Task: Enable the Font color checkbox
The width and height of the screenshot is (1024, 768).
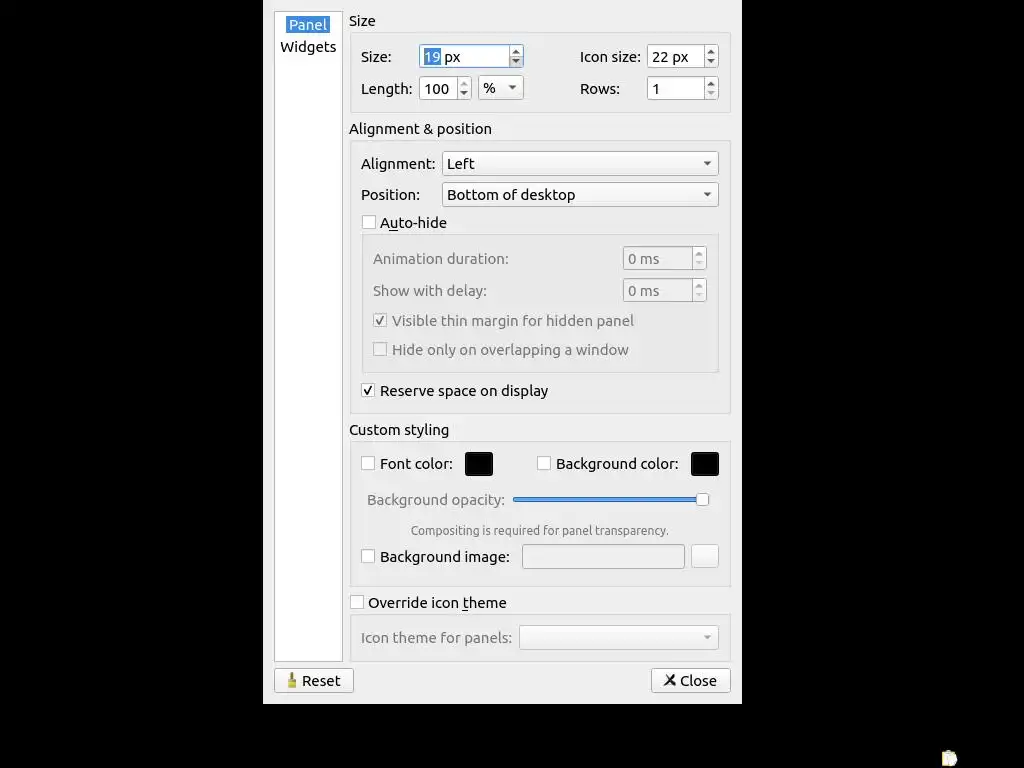Action: point(368,464)
